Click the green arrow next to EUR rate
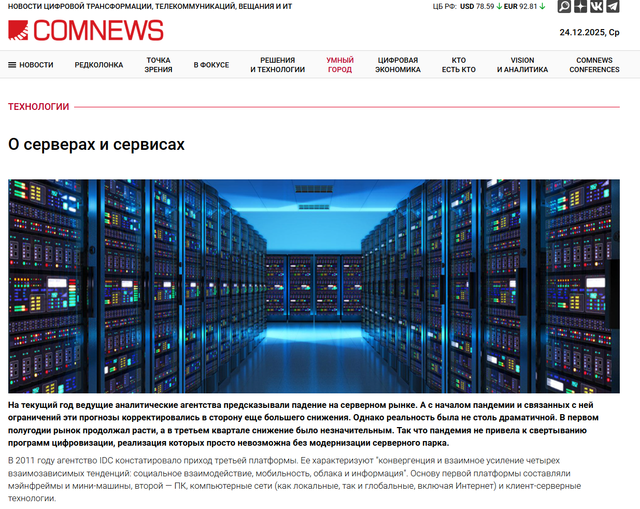 click(542, 7)
